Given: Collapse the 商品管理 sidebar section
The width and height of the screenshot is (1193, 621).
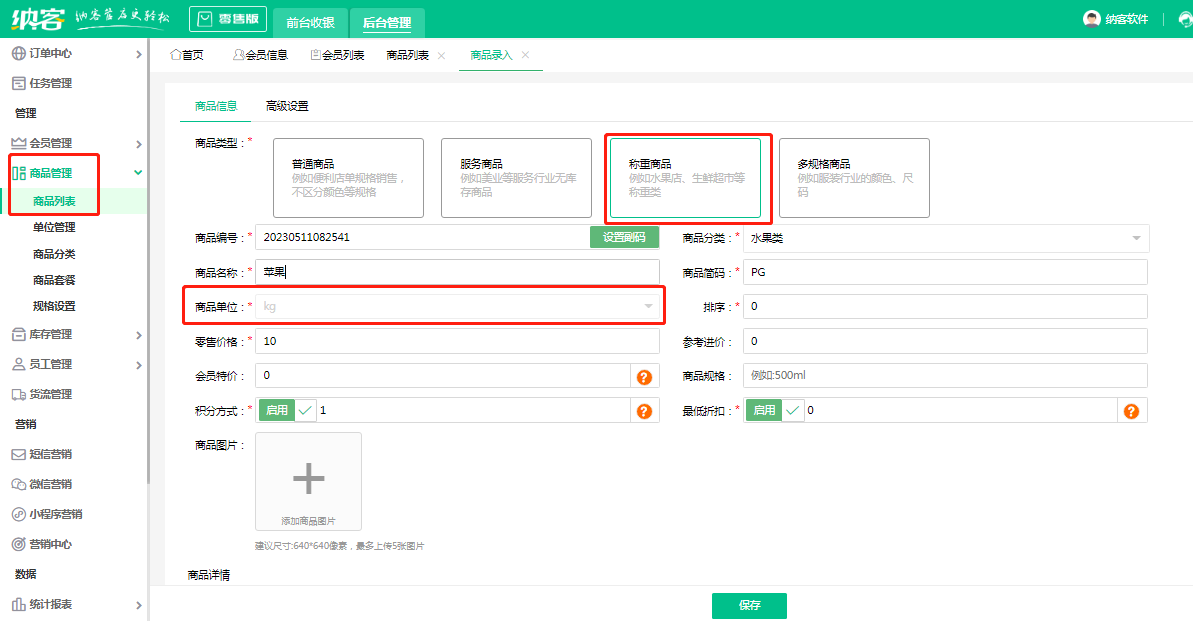Looking at the screenshot, I should (x=138, y=173).
